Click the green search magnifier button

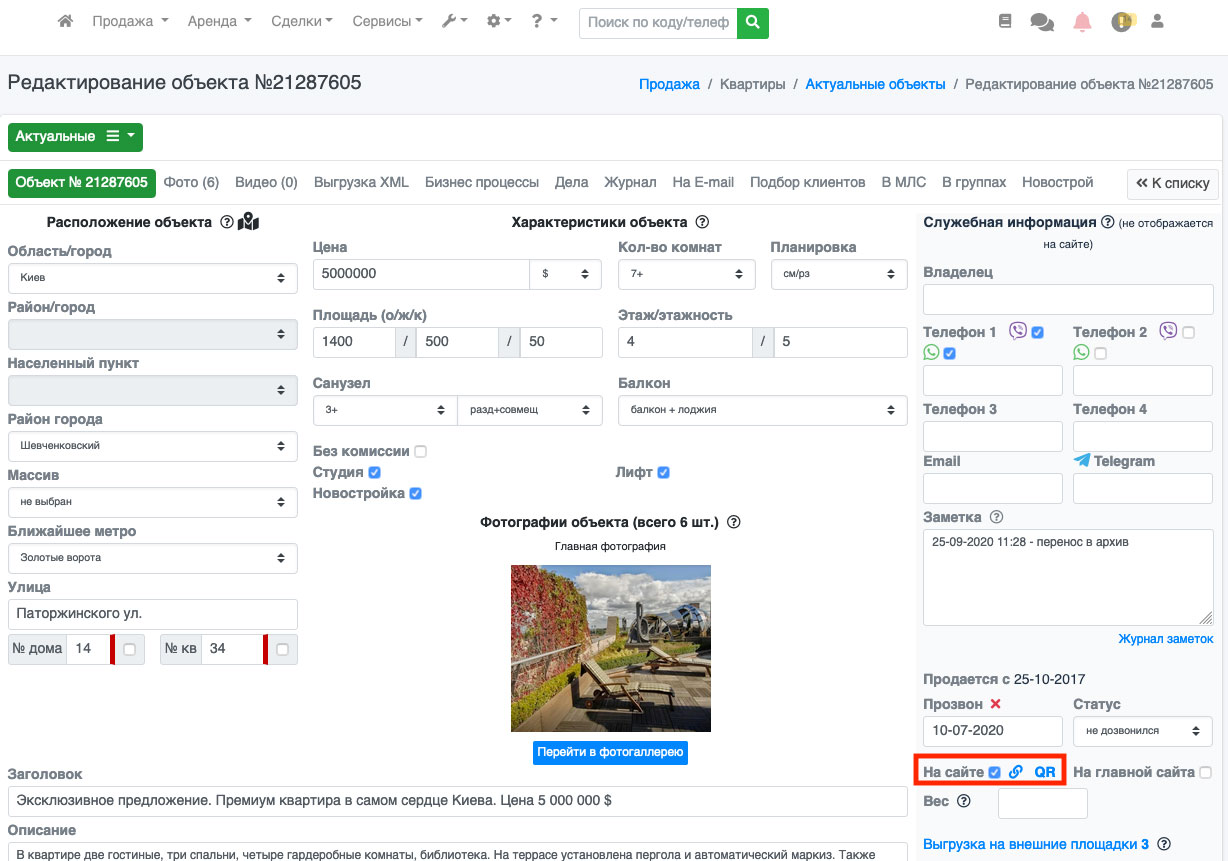click(752, 22)
